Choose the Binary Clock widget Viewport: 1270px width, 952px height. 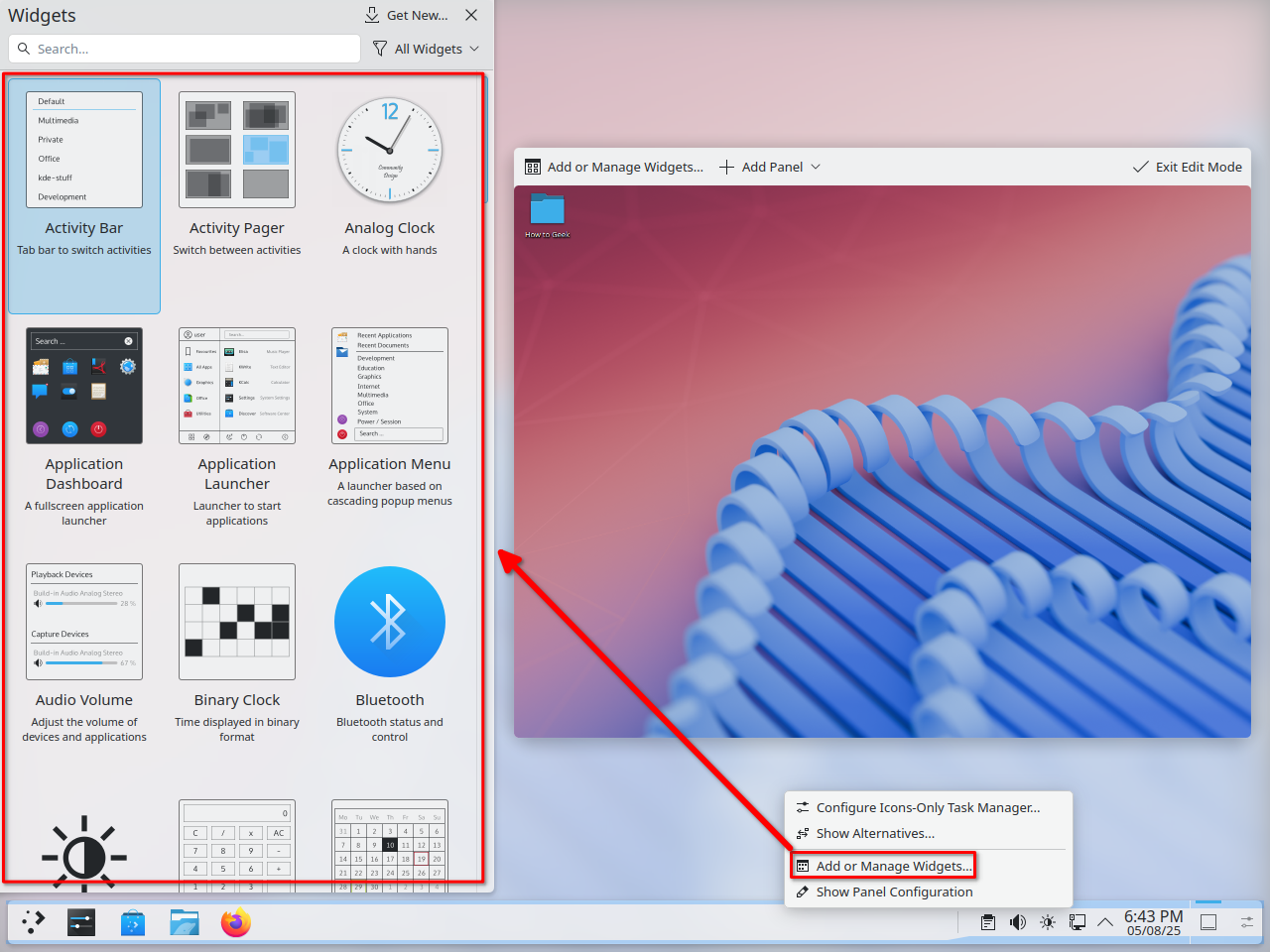coord(237,622)
